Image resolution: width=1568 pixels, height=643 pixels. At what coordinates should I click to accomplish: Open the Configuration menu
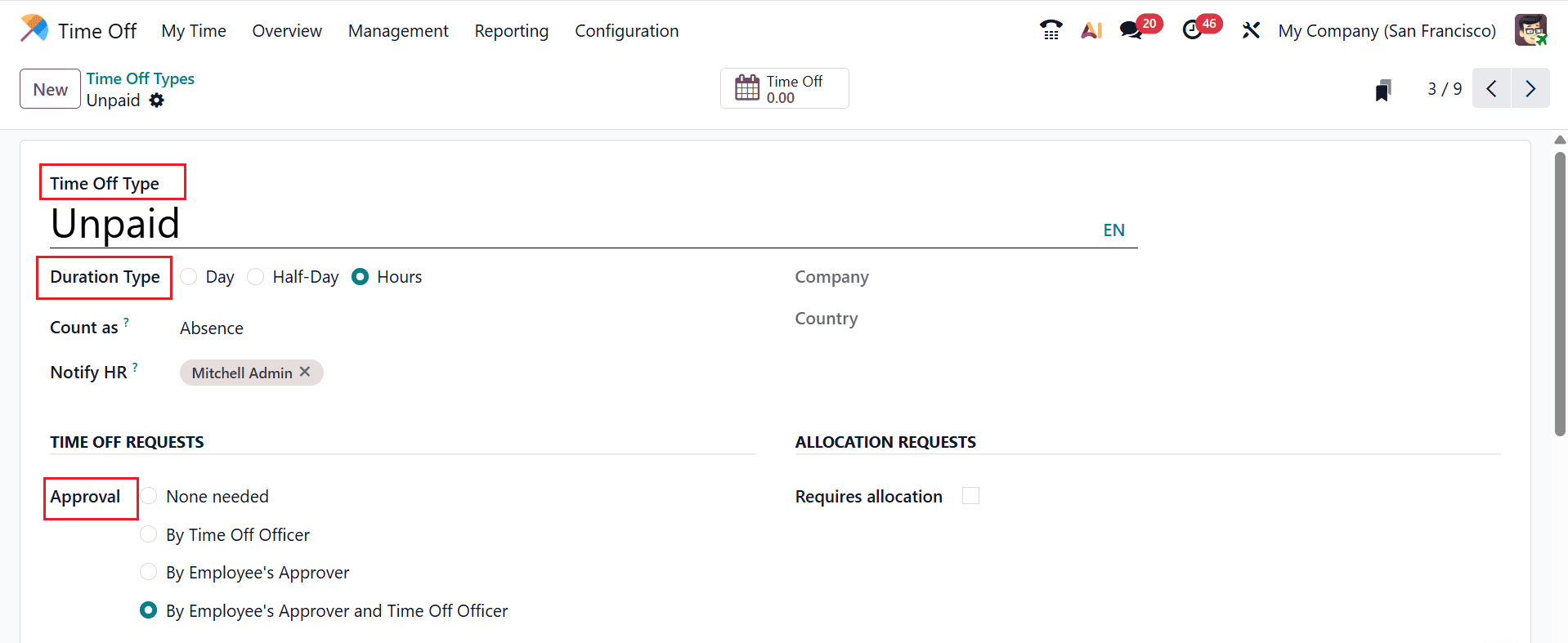tap(626, 31)
